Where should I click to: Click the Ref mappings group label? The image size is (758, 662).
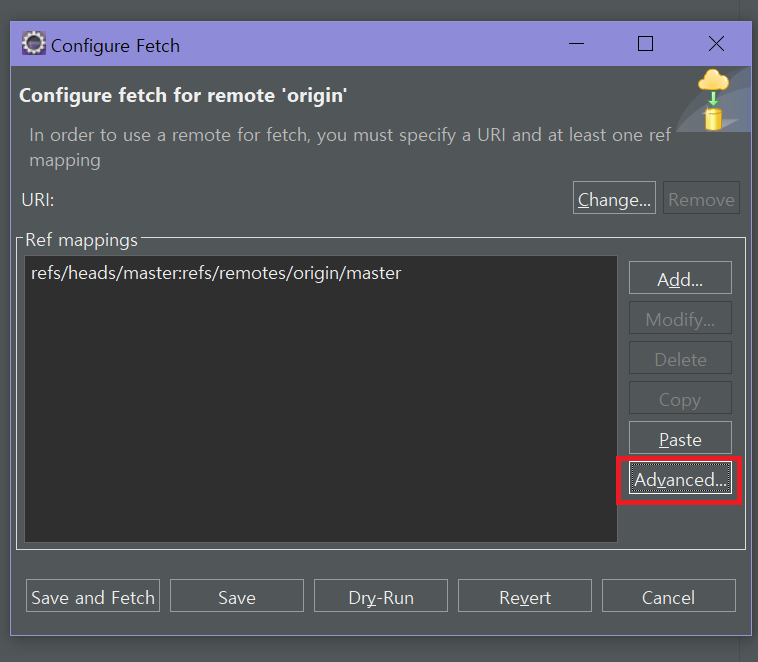(81, 240)
